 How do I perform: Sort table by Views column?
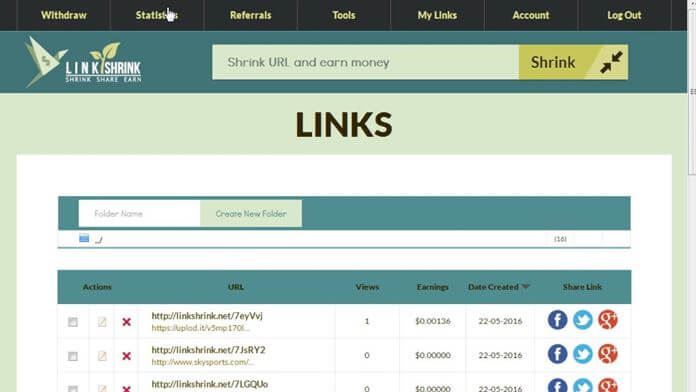tap(367, 287)
